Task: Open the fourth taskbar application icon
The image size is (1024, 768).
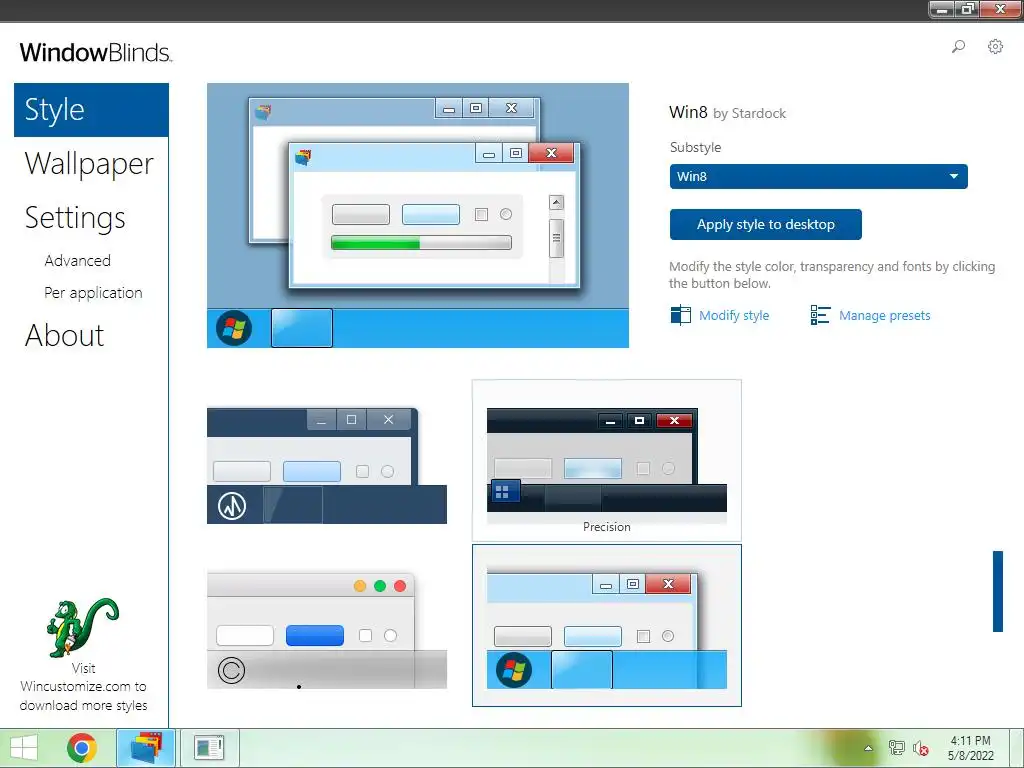Action: point(210,748)
